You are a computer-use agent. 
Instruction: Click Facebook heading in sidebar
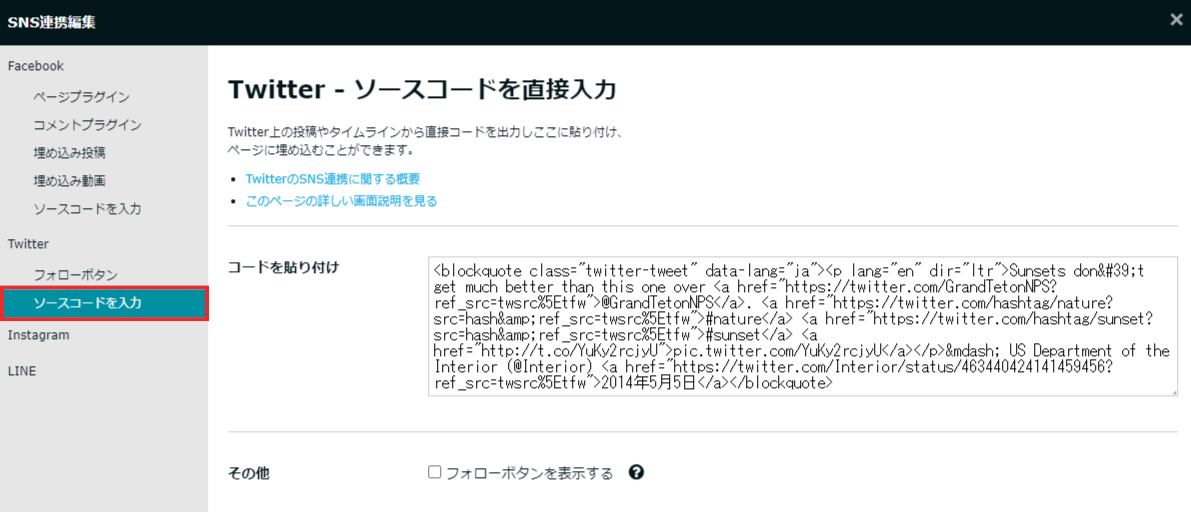pos(36,66)
